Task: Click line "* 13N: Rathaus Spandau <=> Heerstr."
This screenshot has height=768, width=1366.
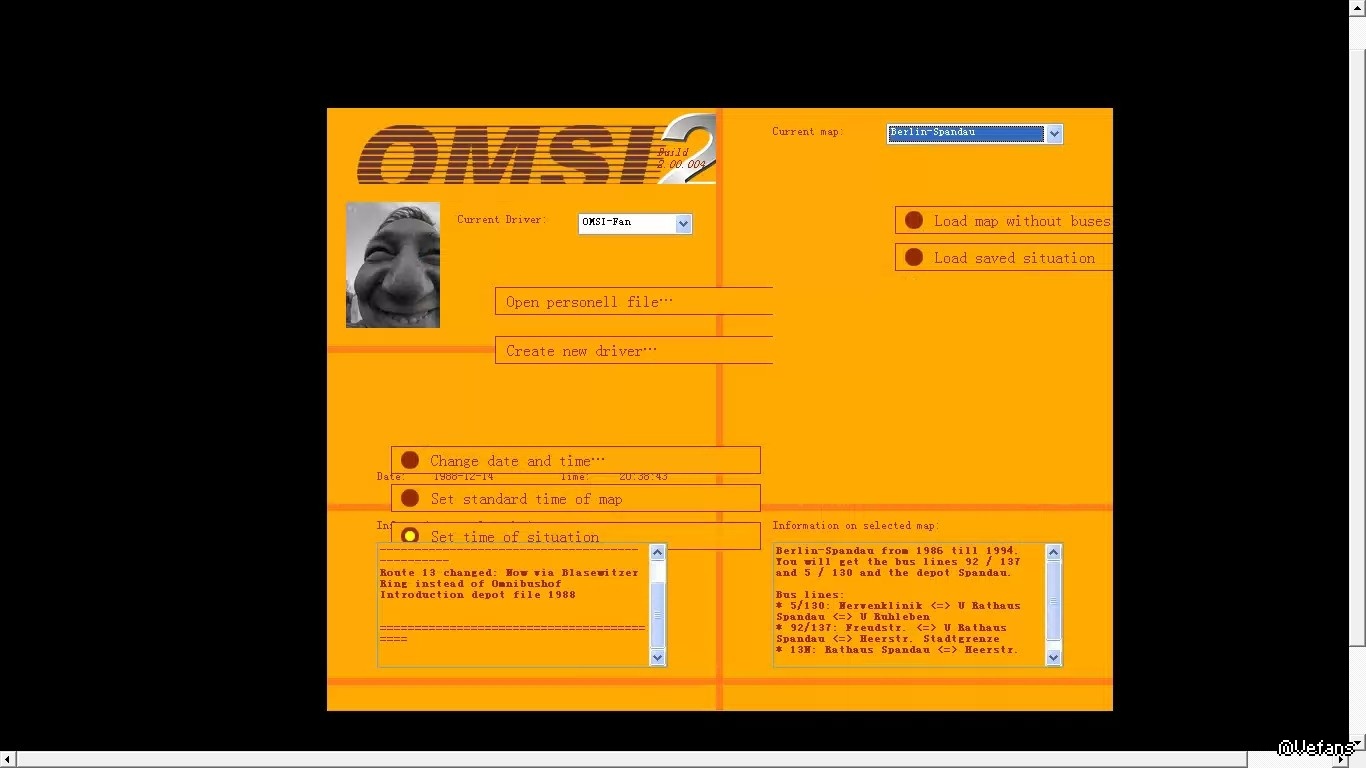Action: click(897, 650)
